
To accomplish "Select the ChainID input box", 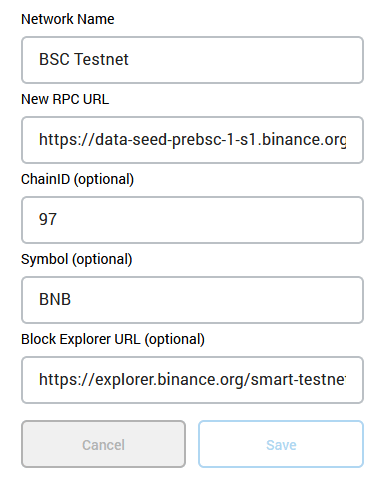I will point(192,220).
